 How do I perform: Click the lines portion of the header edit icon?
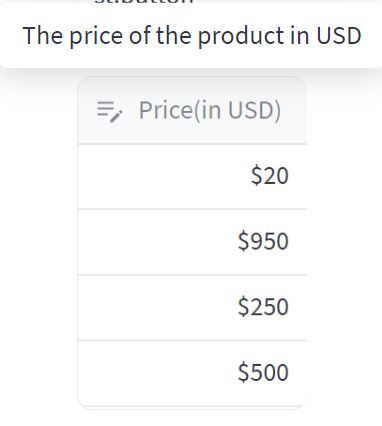tap(106, 109)
